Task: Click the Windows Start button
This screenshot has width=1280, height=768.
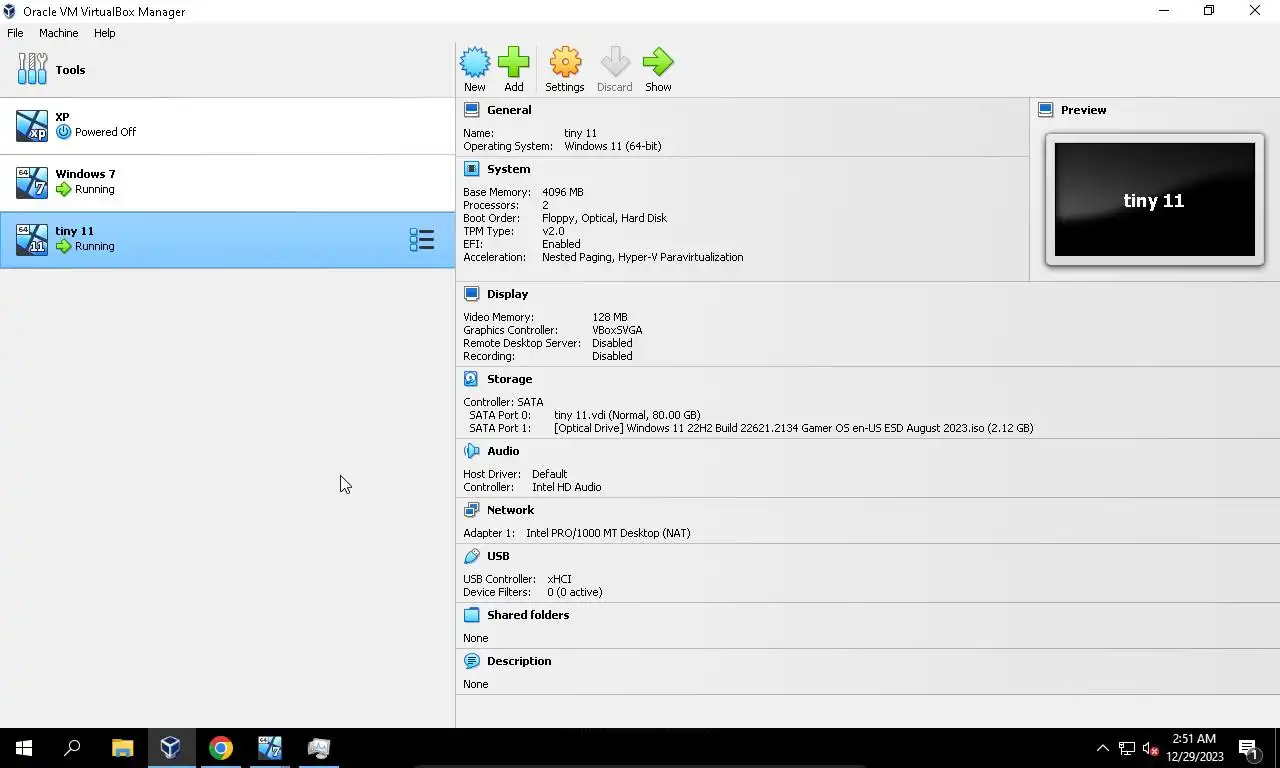Action: (x=24, y=748)
